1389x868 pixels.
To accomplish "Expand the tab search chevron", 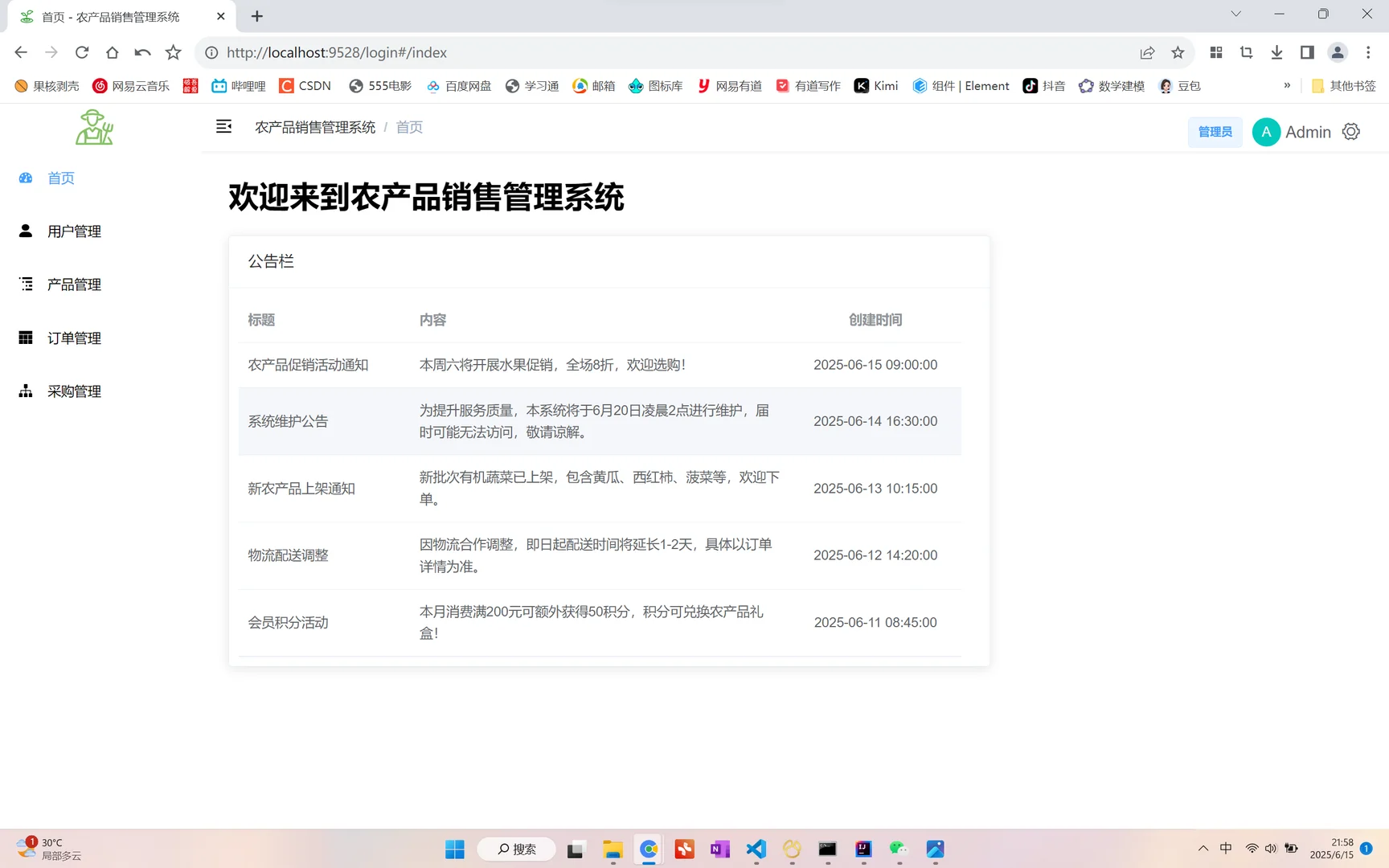I will click(1235, 14).
